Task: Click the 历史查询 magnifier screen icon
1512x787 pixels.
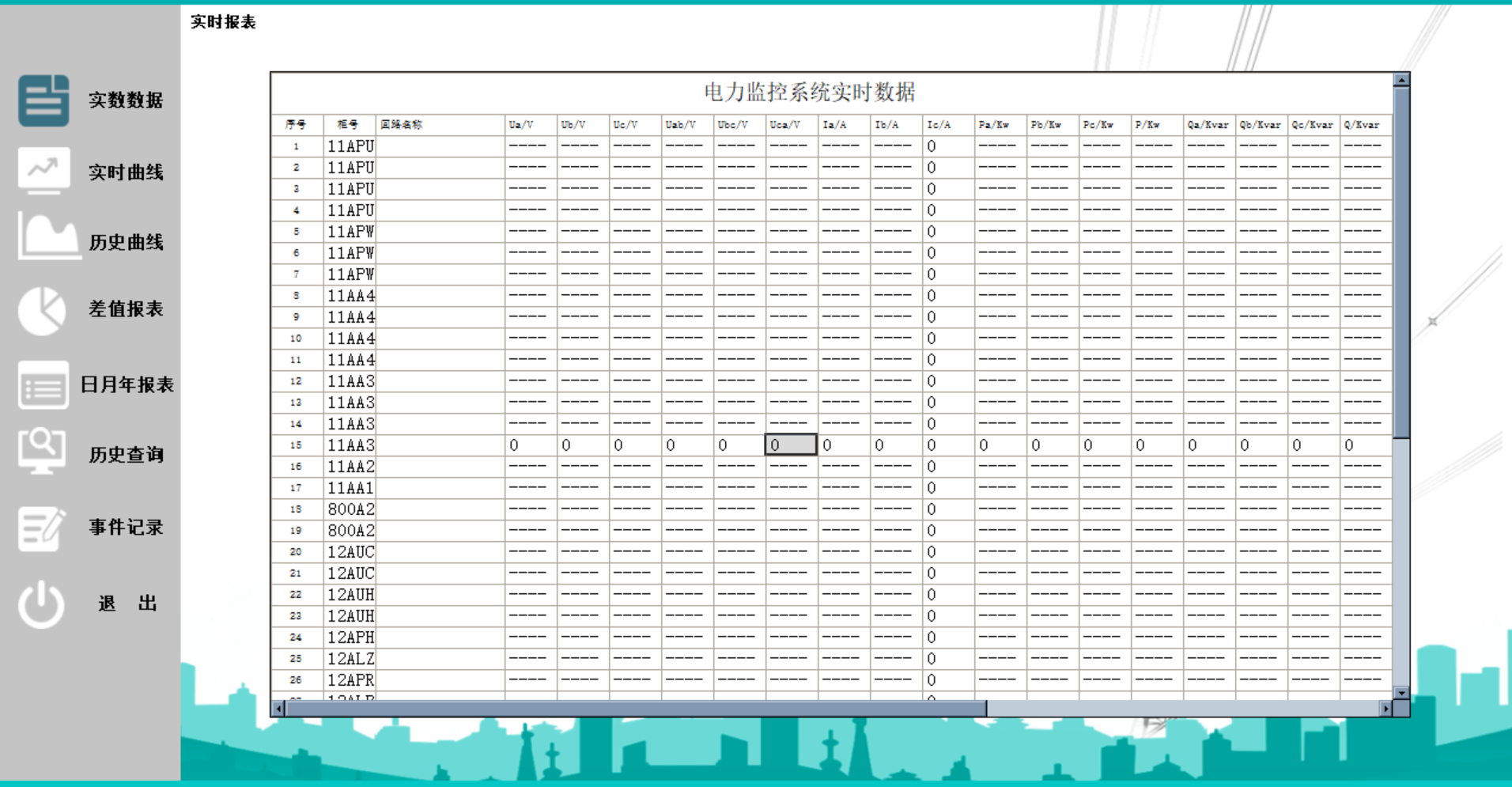Action: (x=42, y=452)
